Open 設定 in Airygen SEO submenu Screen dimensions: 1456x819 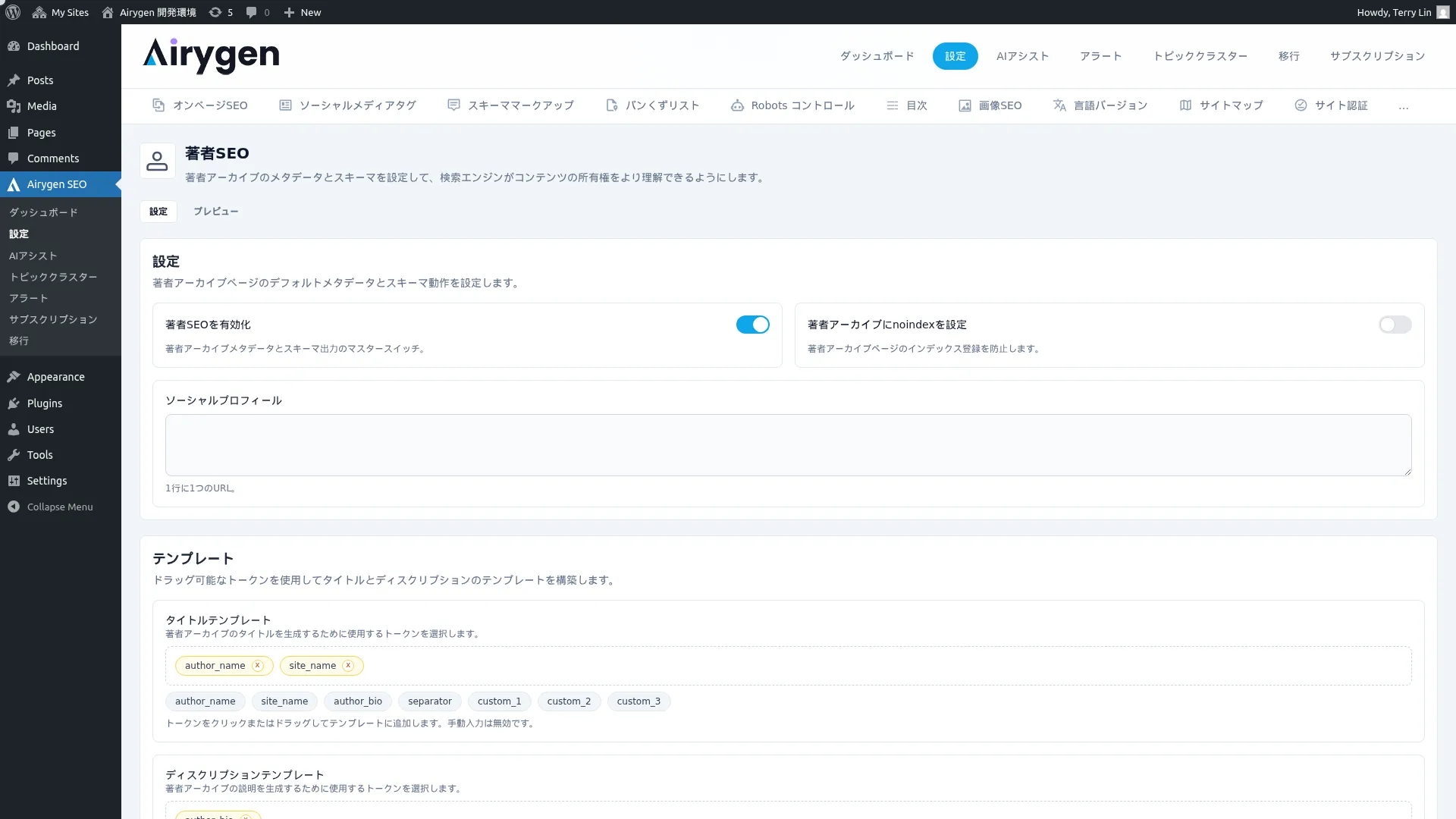(x=19, y=234)
